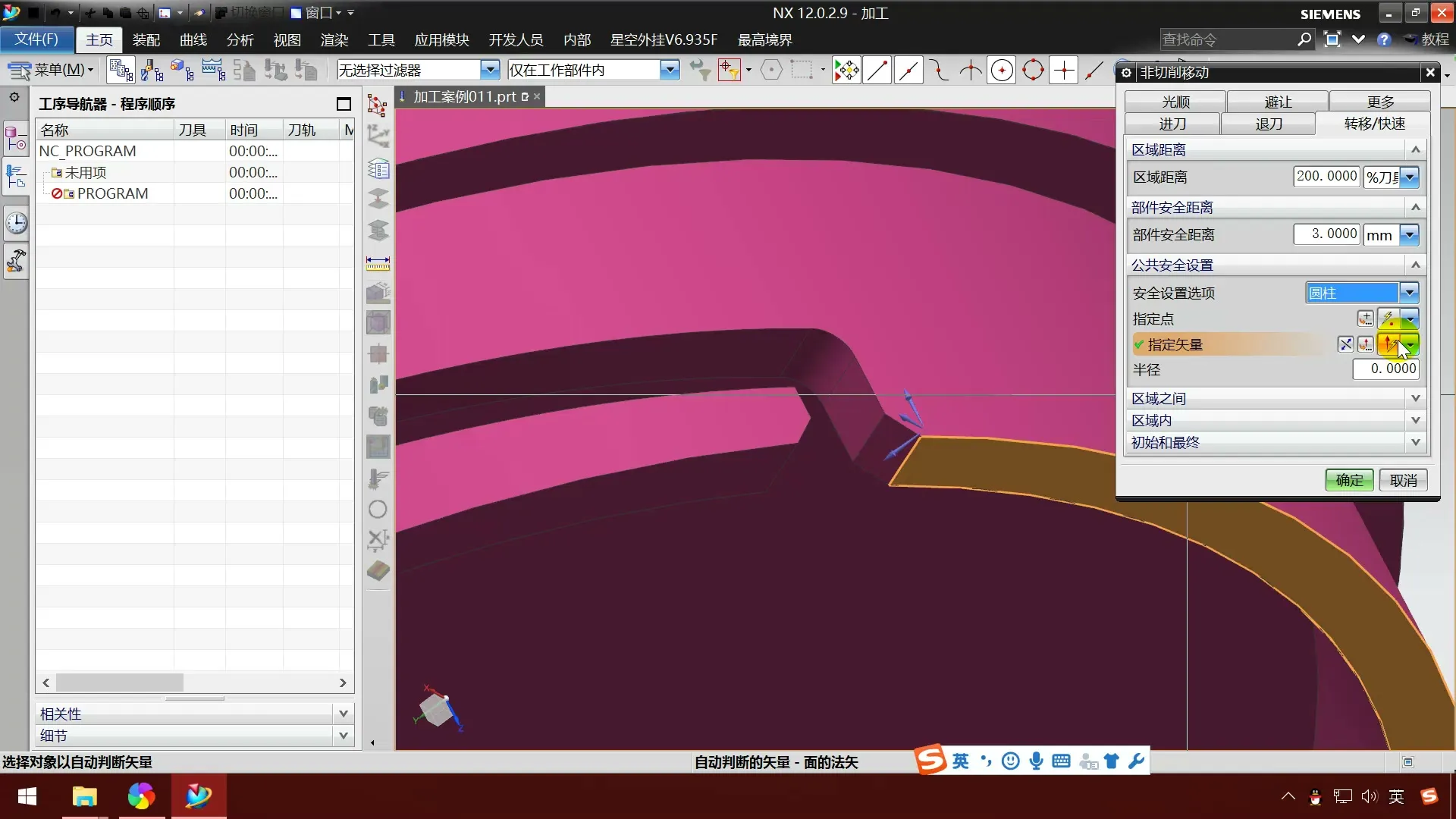Click the Create Tool icon in toolbar
This screenshot has width=1456, height=819.
click(x=152, y=71)
